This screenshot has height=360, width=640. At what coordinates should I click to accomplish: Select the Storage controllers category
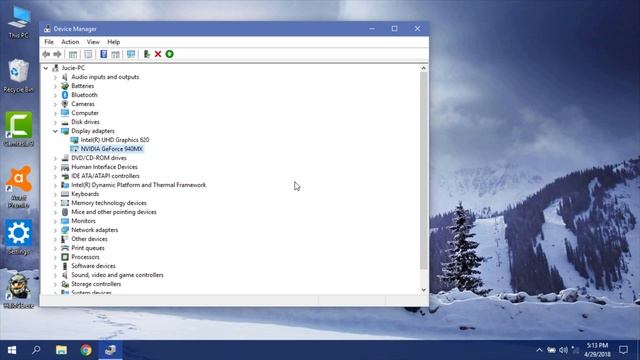pos(96,284)
